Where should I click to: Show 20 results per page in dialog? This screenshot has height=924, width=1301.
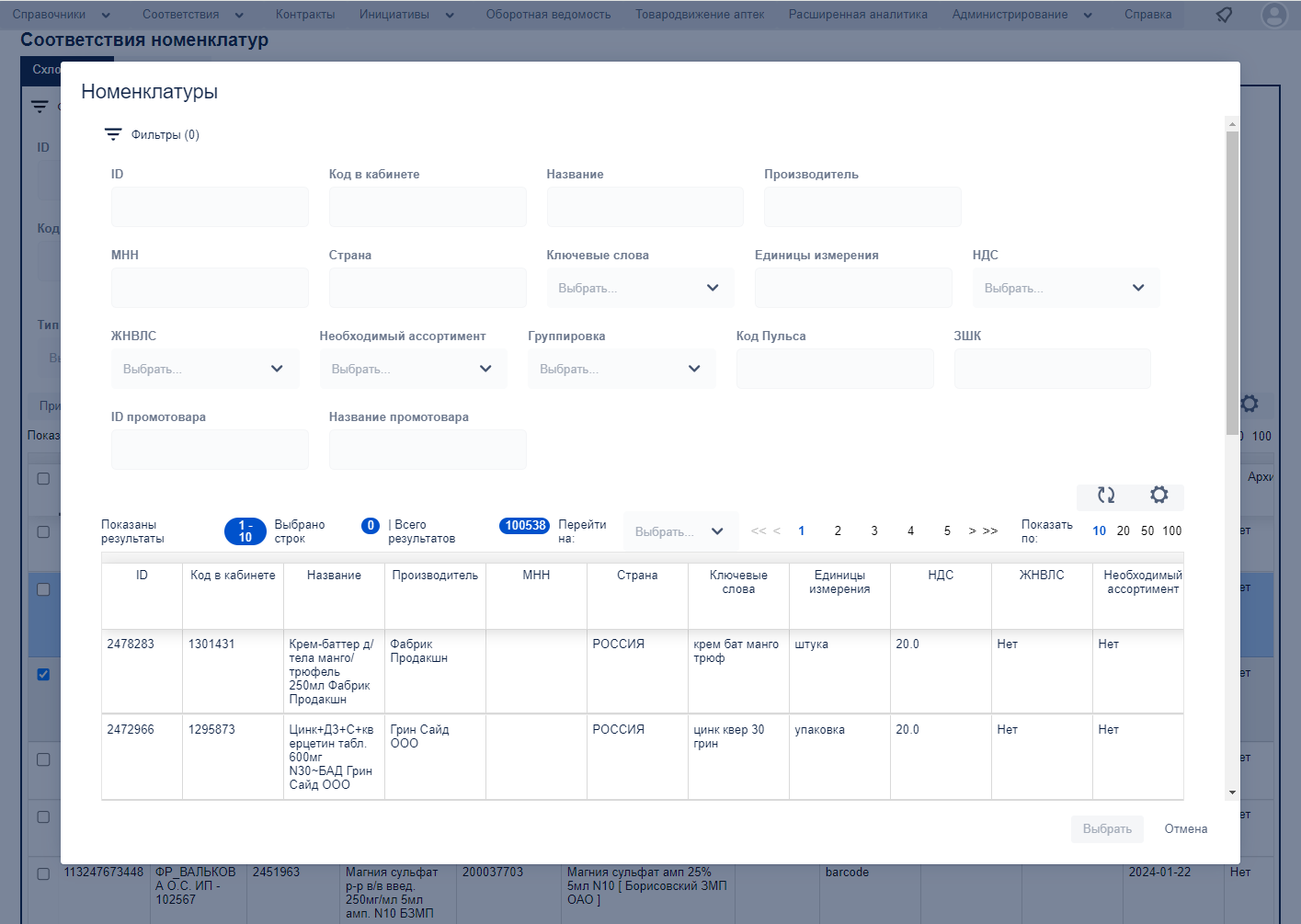[1124, 530]
